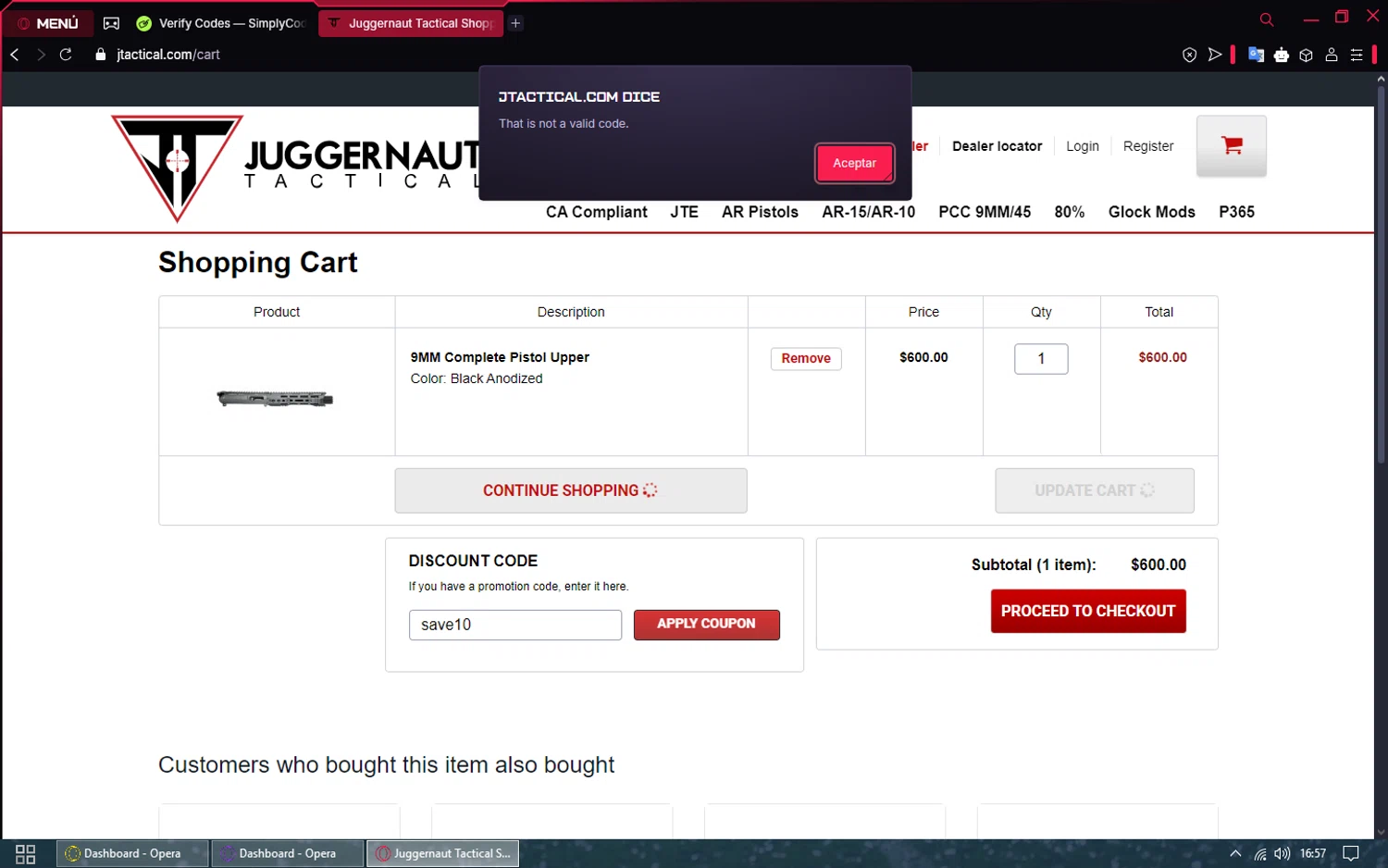
Task: Click the robot extension icon in toolbar
Action: coord(1282,56)
